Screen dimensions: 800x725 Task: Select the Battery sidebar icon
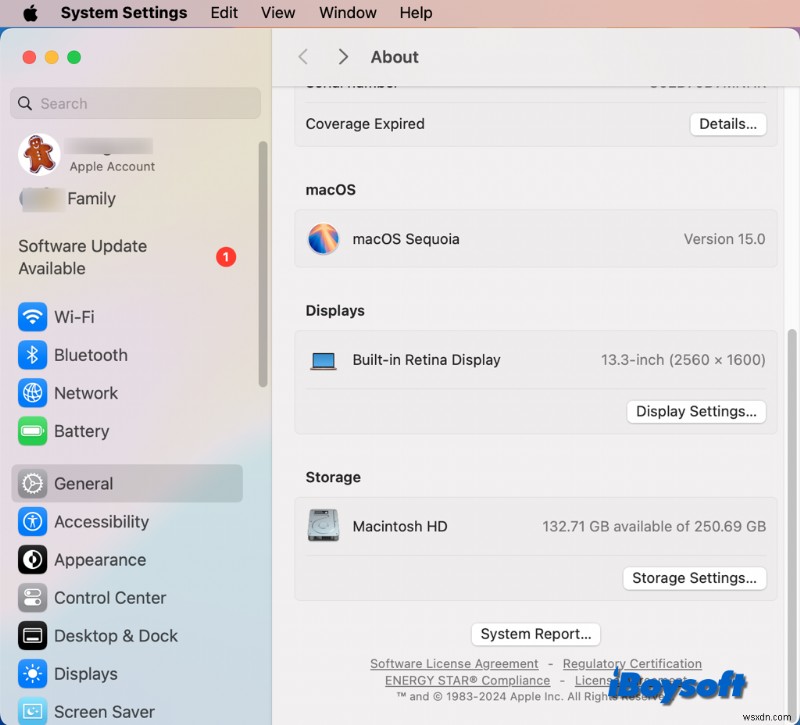[33, 431]
